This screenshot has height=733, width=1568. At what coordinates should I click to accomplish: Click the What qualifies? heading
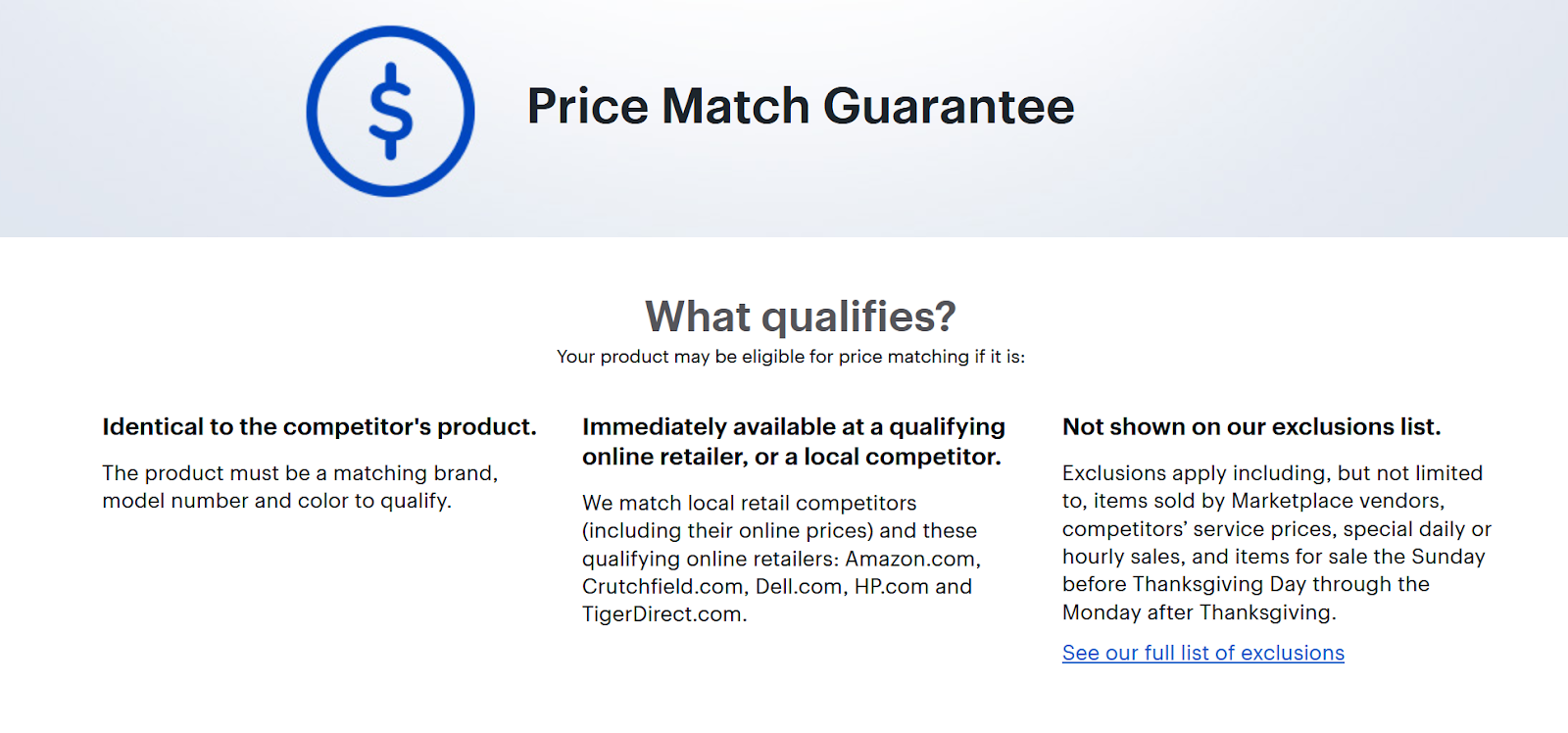pyautogui.click(x=801, y=317)
